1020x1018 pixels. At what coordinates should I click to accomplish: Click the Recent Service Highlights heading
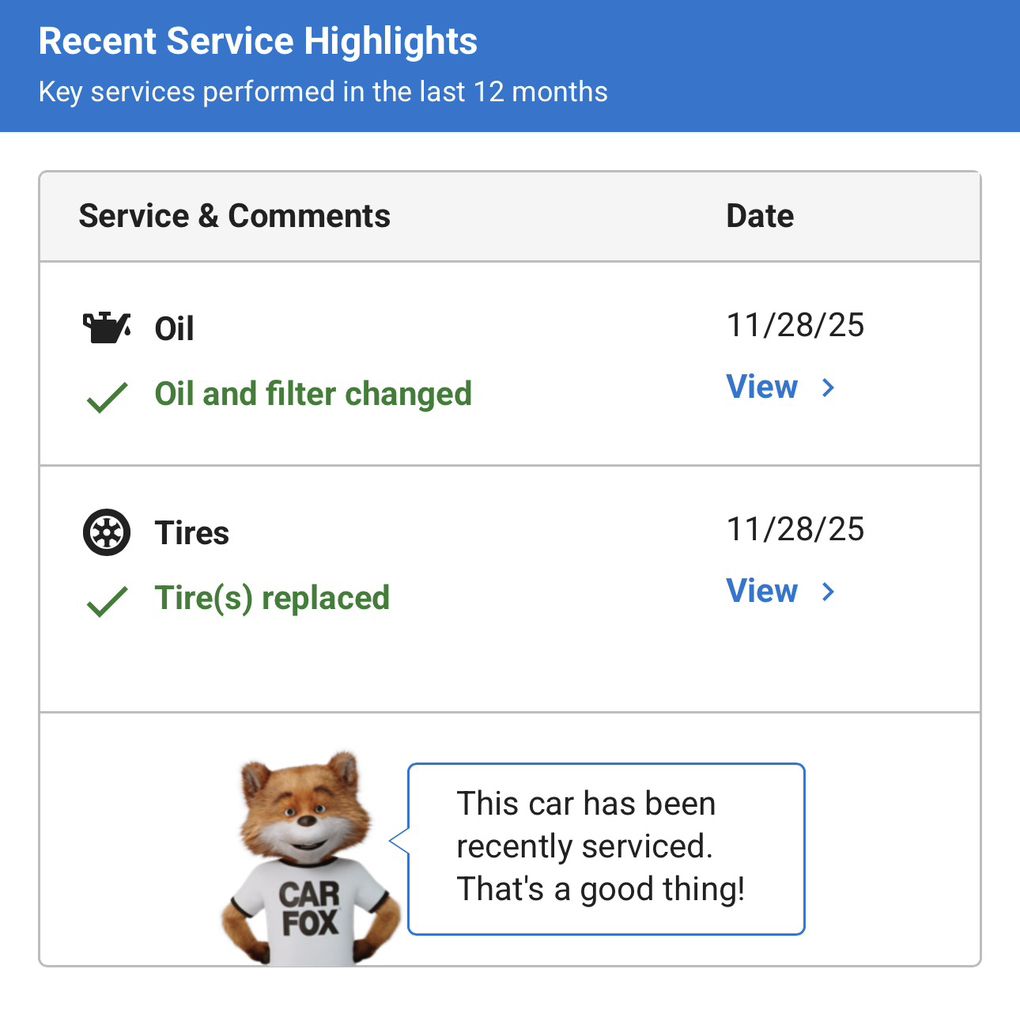coord(258,42)
